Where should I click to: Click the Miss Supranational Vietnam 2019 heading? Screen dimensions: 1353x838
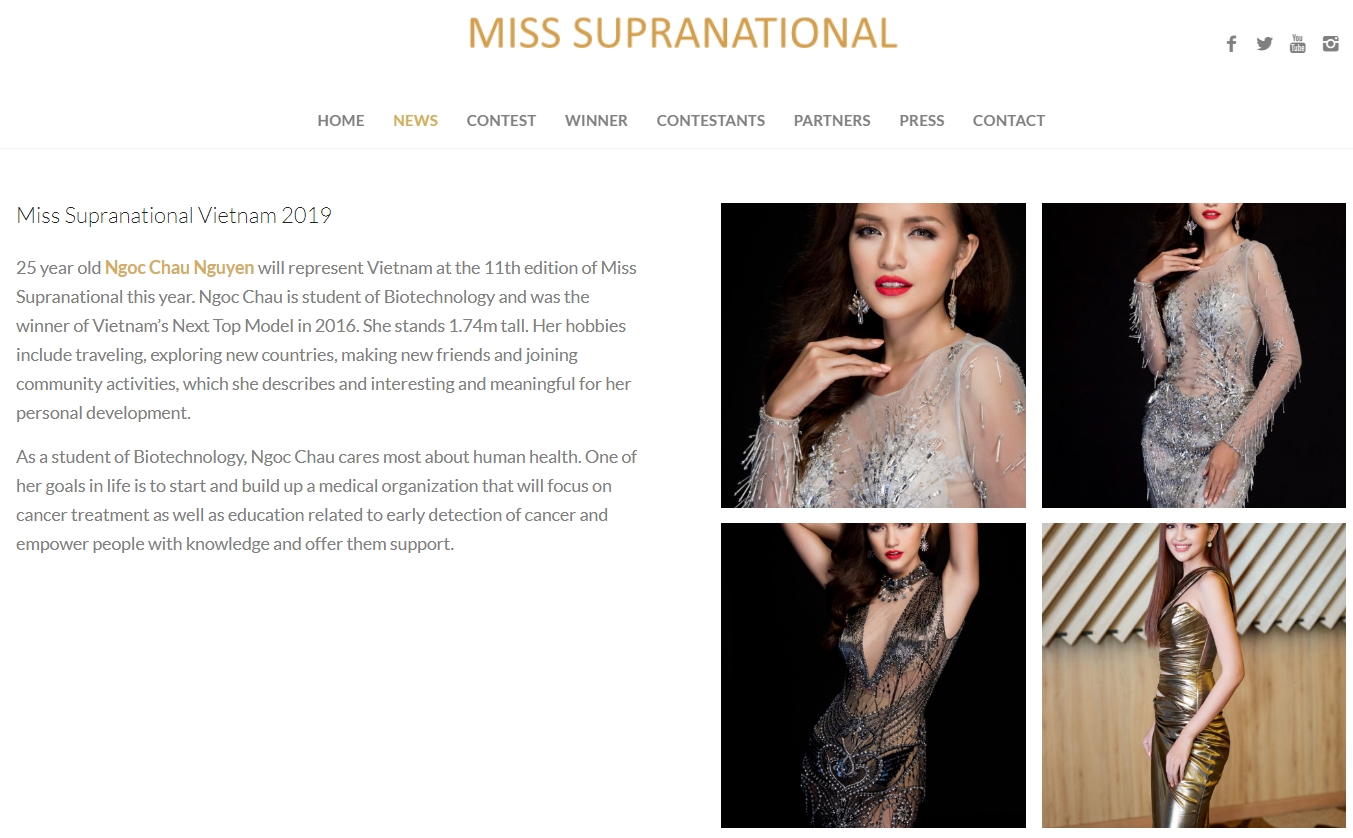(174, 215)
